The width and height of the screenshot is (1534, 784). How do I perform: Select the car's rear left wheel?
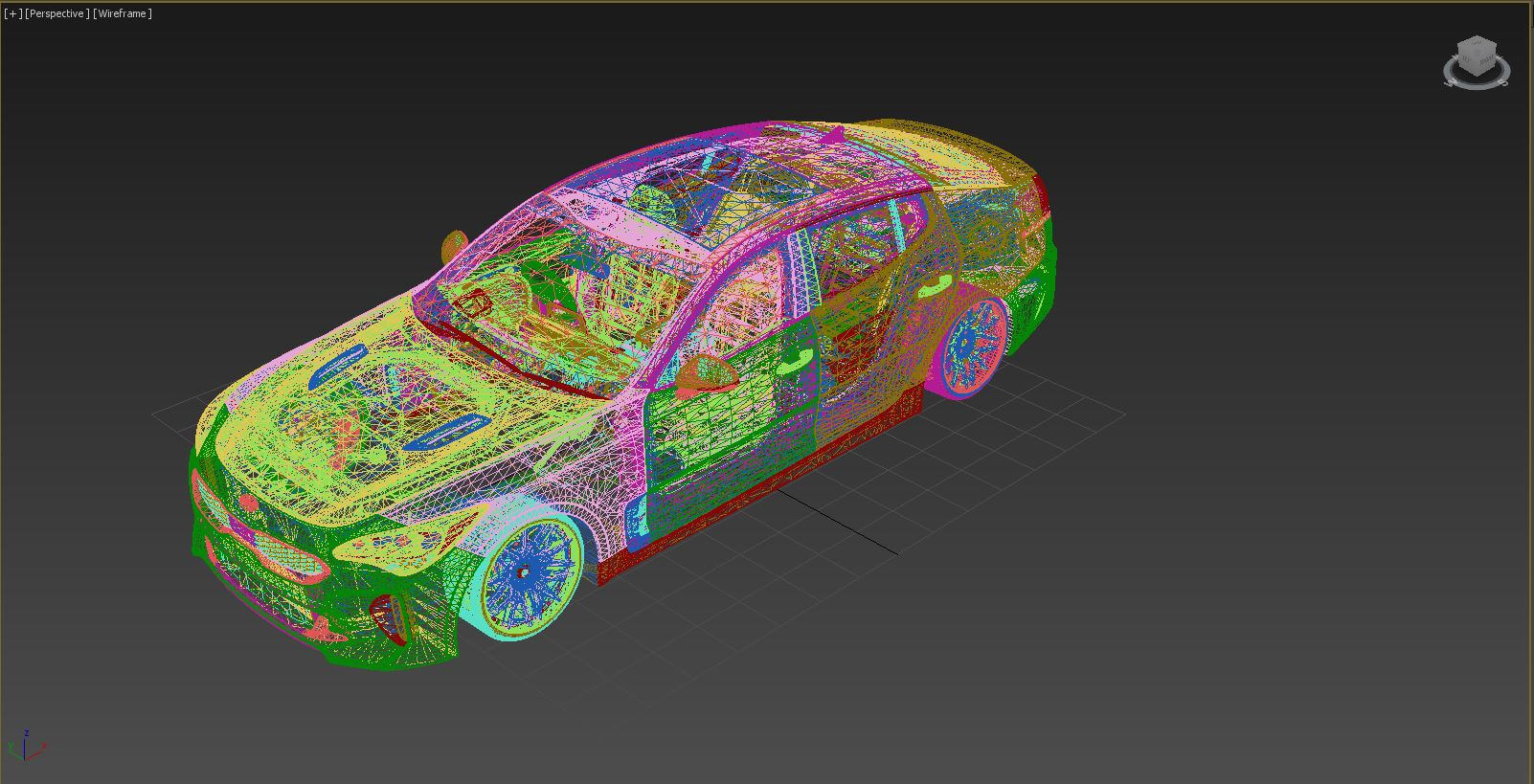tap(973, 345)
